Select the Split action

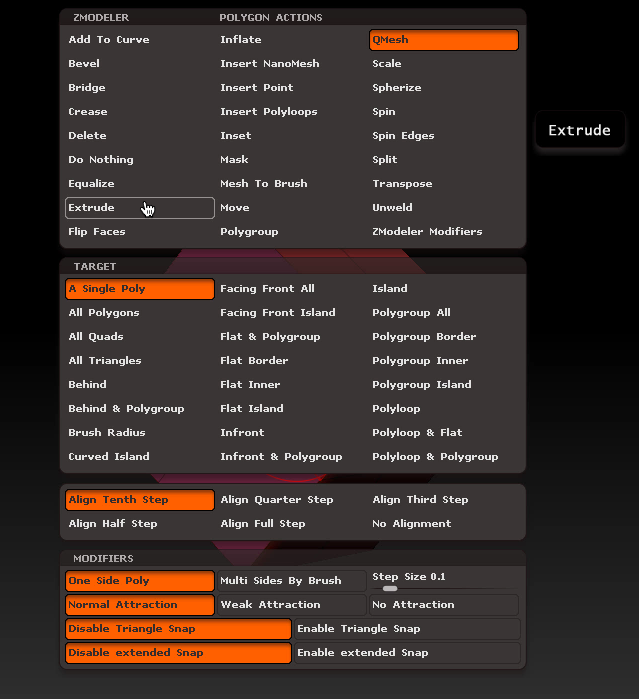click(444, 160)
